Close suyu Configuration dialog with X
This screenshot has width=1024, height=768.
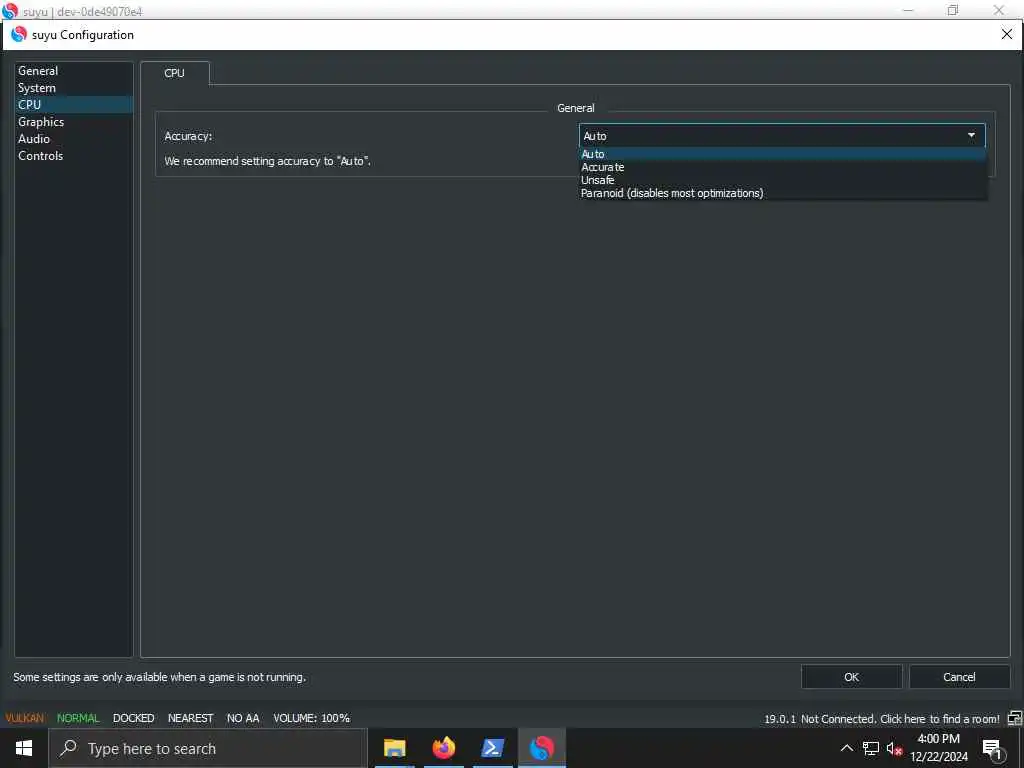pyautogui.click(x=1006, y=34)
